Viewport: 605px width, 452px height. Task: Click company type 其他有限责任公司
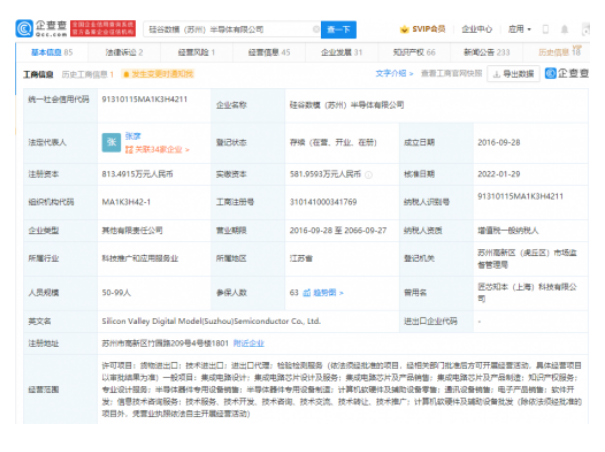[132, 230]
